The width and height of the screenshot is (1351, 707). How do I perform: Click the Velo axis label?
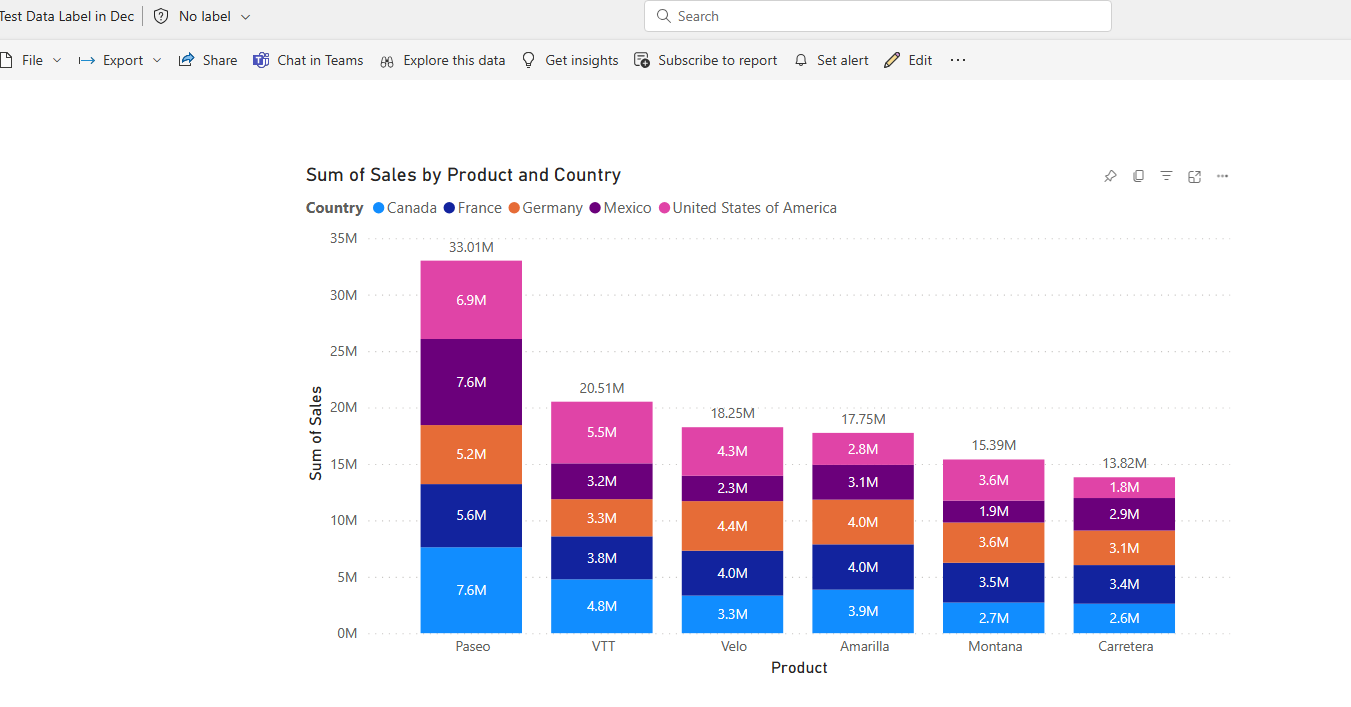coord(734,647)
